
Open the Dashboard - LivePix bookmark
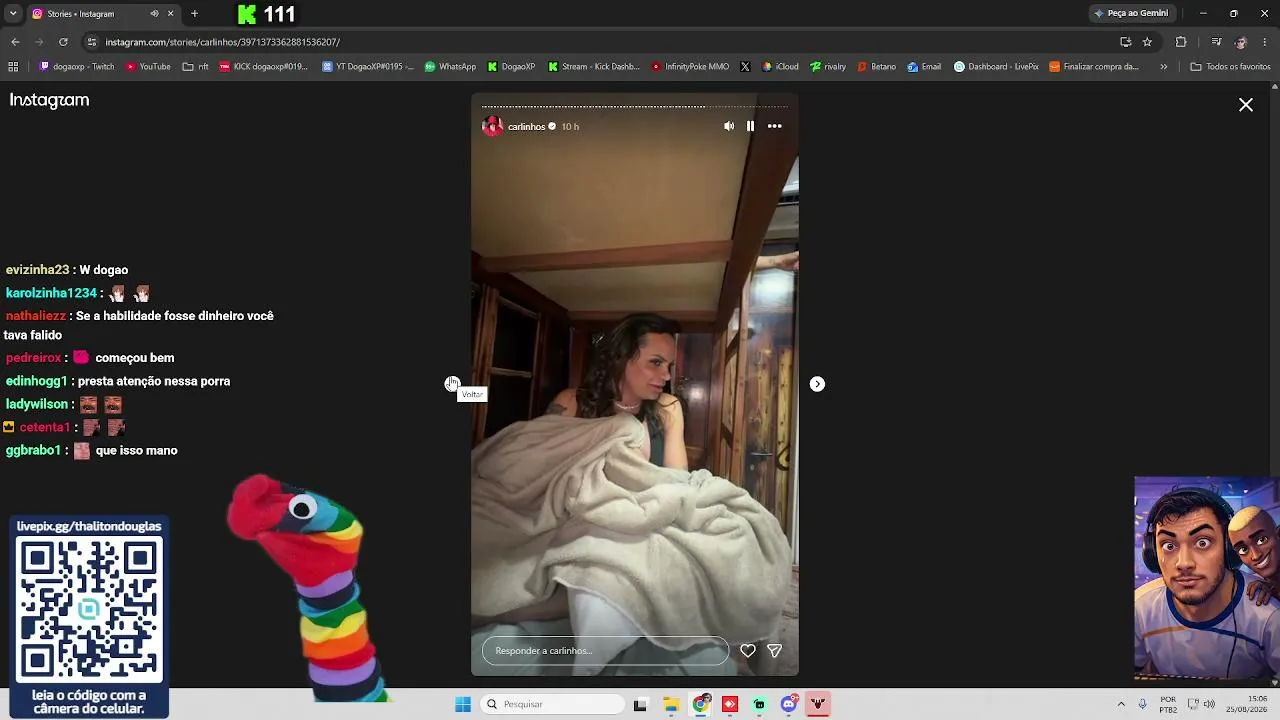996,67
